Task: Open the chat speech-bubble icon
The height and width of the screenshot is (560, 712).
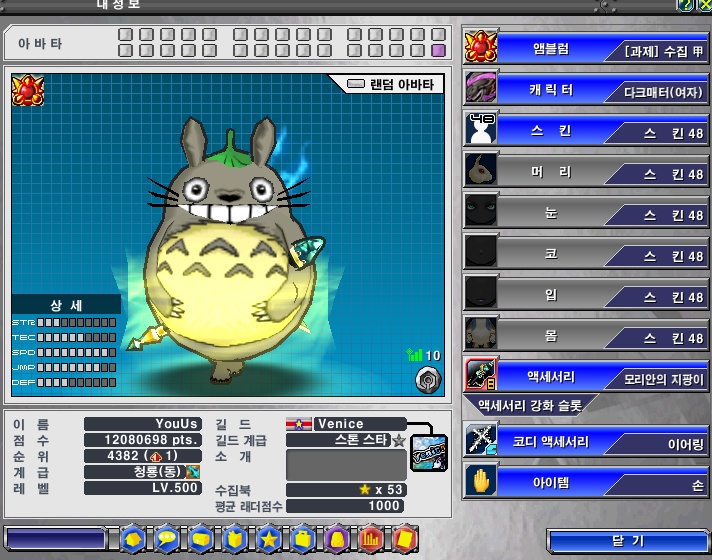Action: point(167,539)
